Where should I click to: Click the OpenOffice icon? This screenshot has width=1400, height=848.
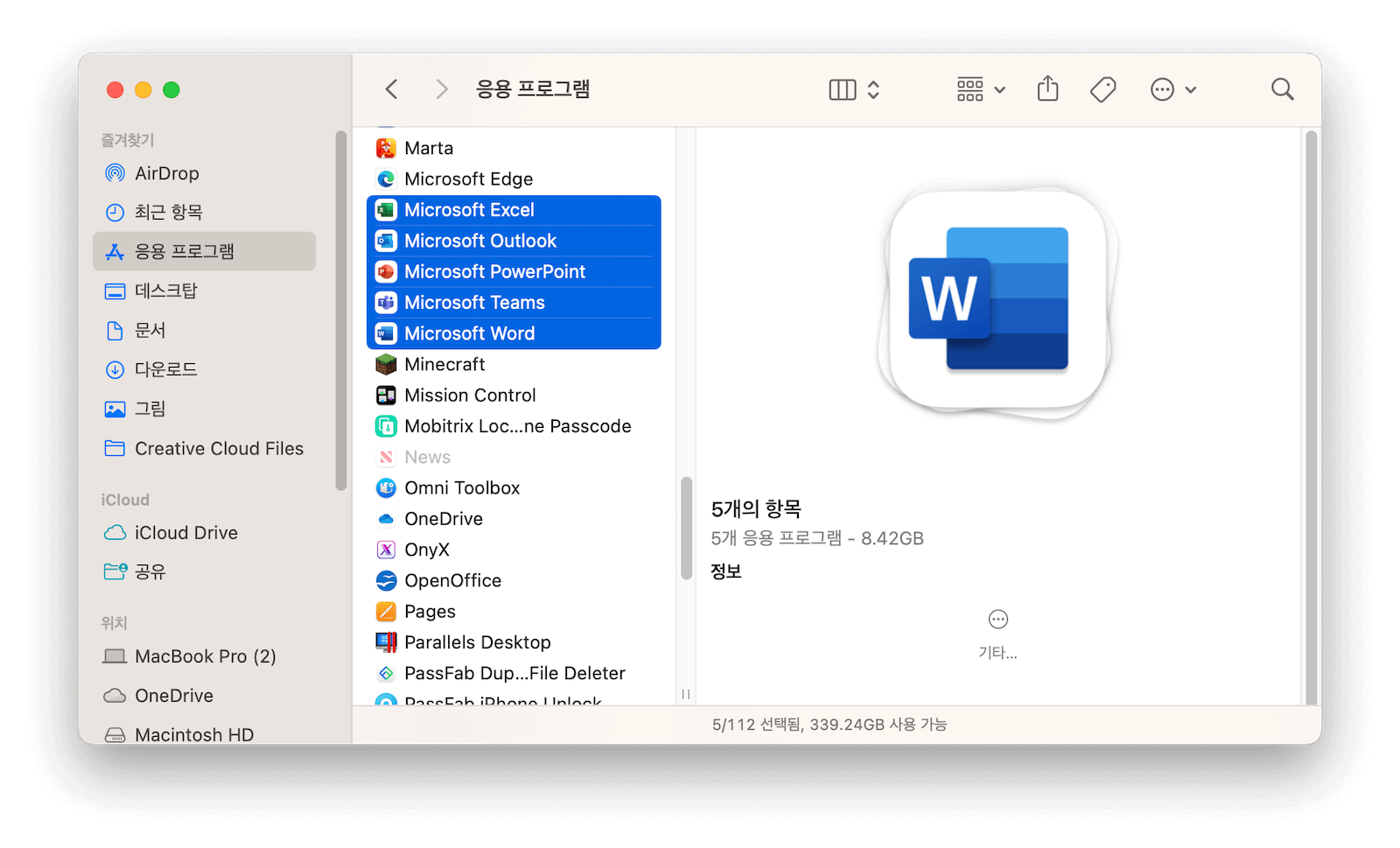(x=386, y=581)
